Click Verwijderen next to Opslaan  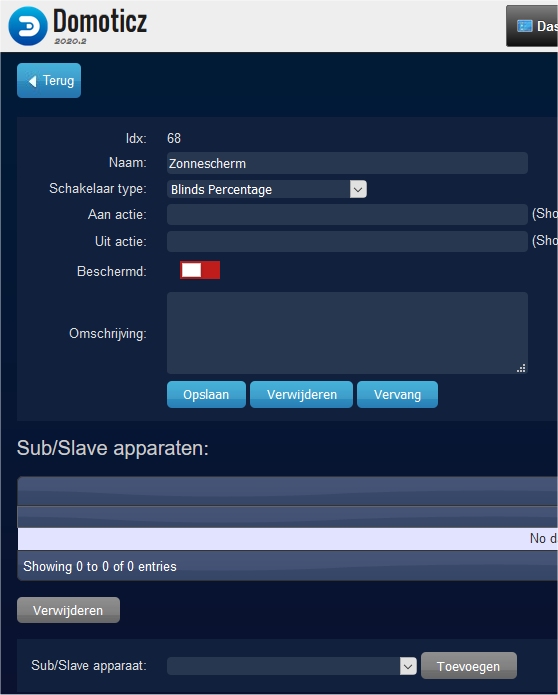(x=301, y=394)
